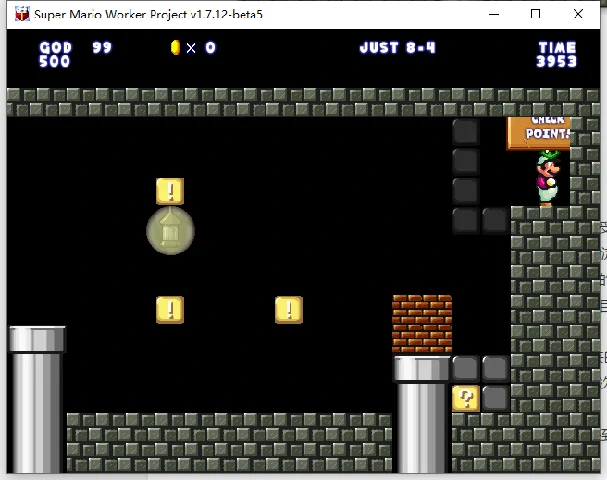Click the coin count 0

point(210,48)
